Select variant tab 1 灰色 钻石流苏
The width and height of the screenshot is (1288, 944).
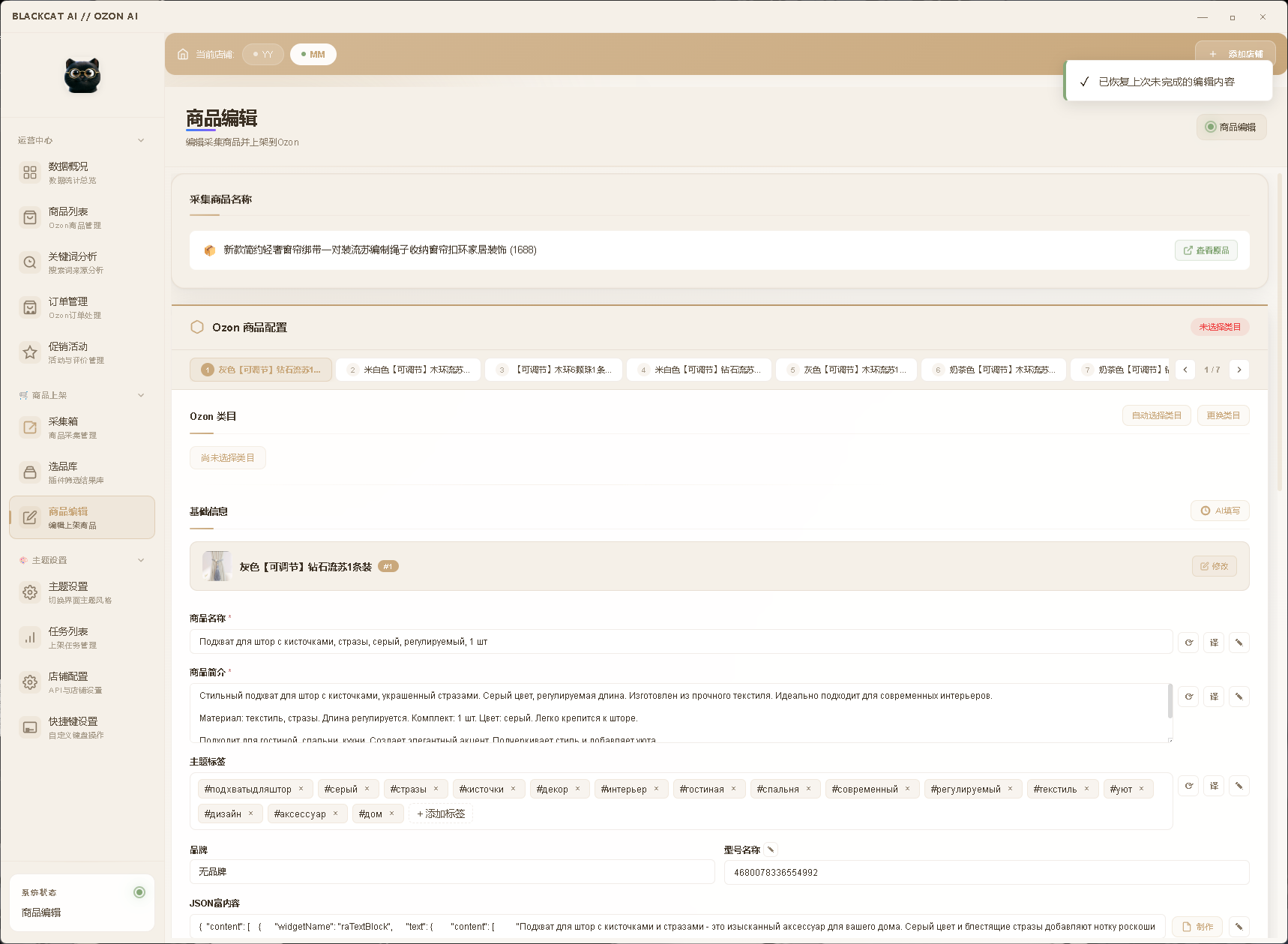(261, 370)
